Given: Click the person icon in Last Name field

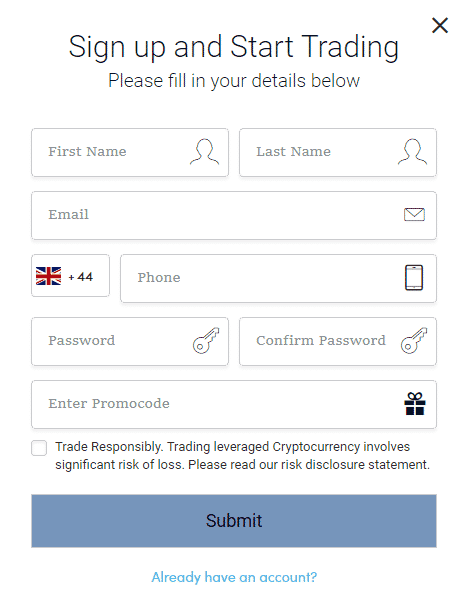Looking at the screenshot, I should (412, 152).
